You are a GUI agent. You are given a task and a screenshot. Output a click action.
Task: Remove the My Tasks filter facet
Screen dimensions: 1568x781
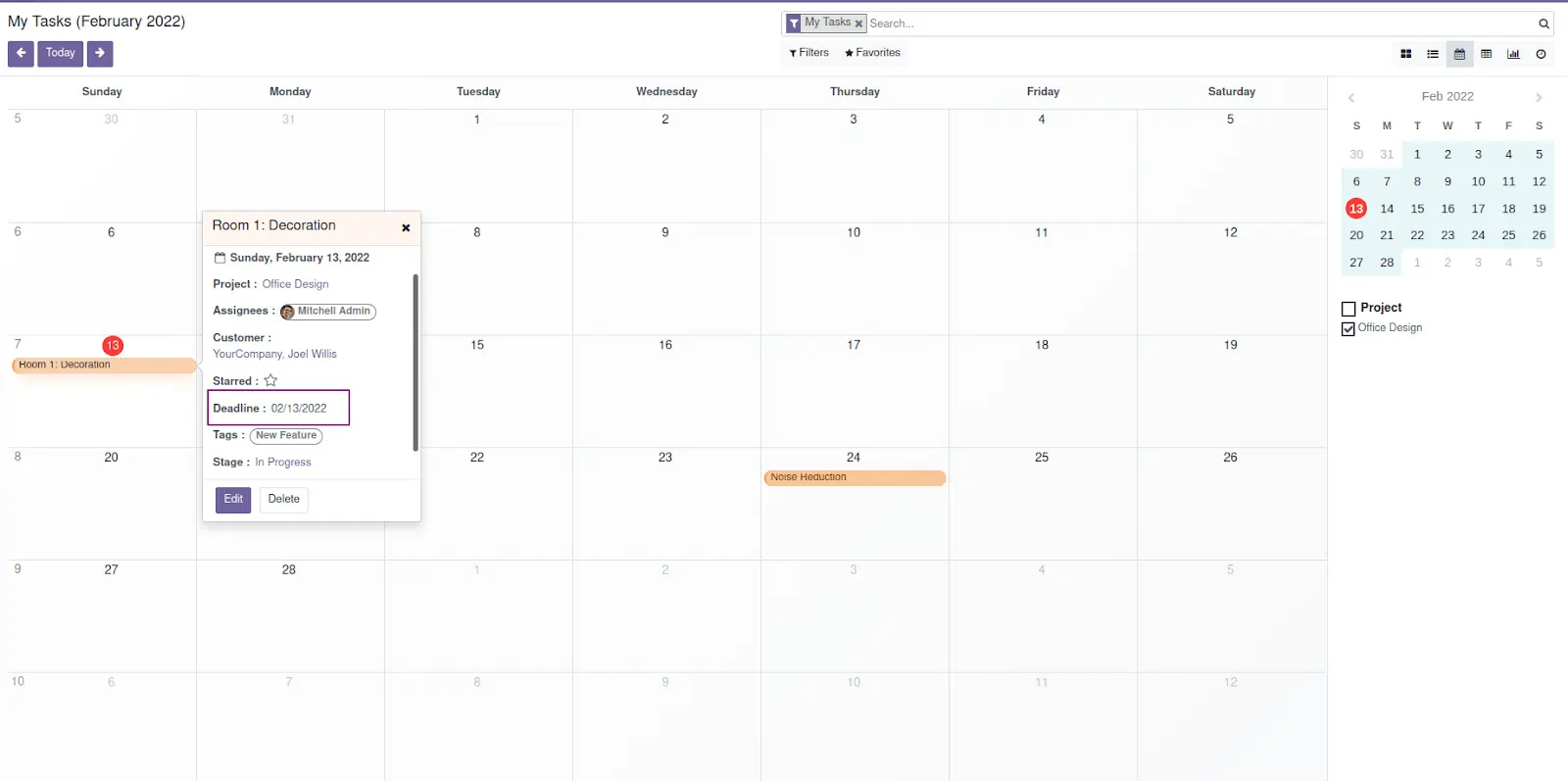858,24
